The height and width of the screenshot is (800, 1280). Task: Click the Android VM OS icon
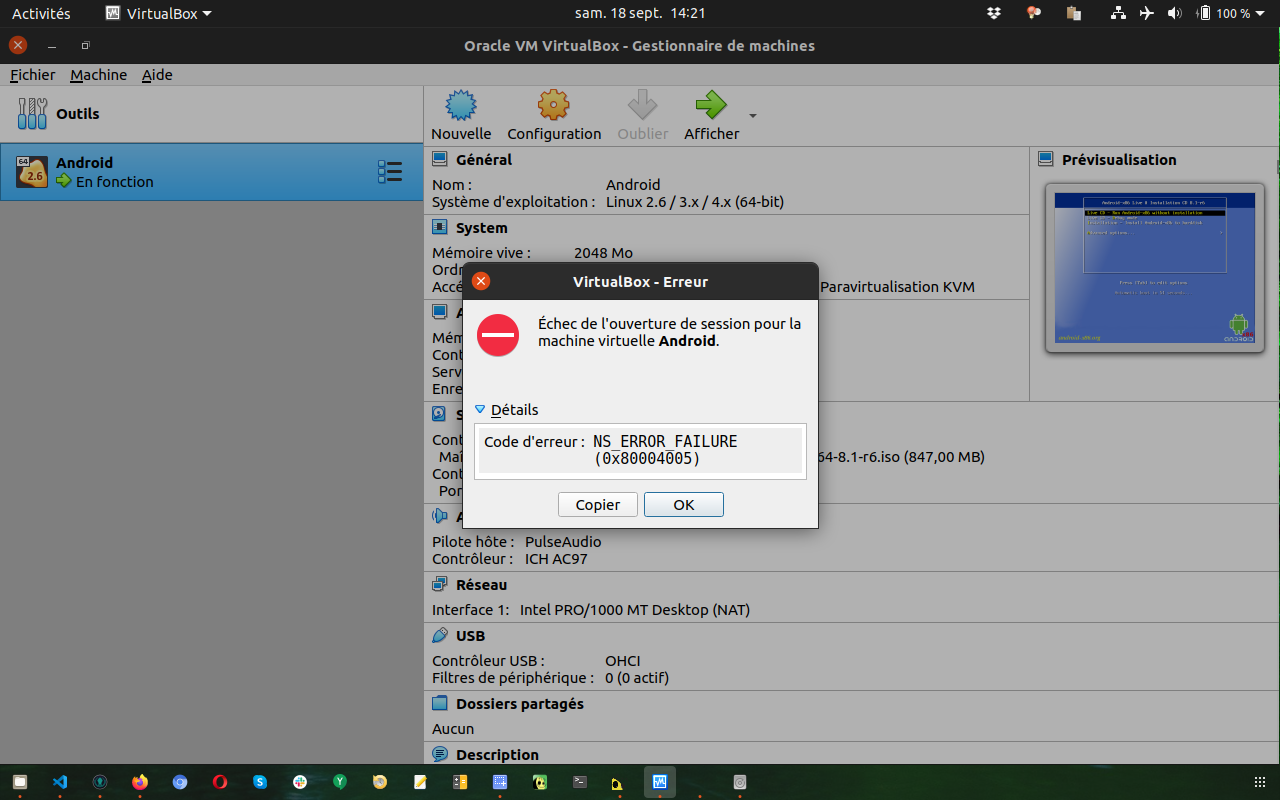32,172
